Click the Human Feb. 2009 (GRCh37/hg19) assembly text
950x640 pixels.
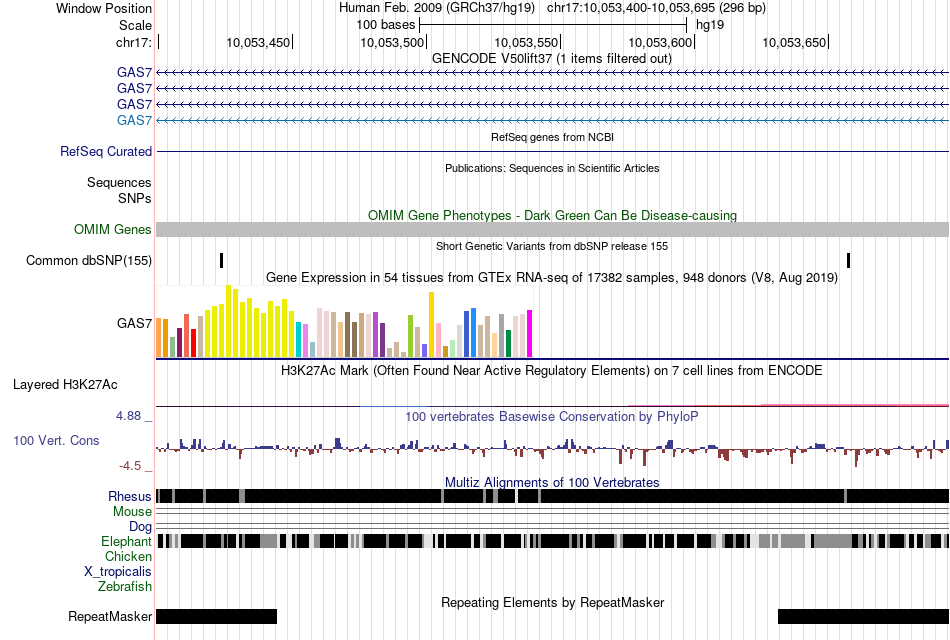(437, 8)
